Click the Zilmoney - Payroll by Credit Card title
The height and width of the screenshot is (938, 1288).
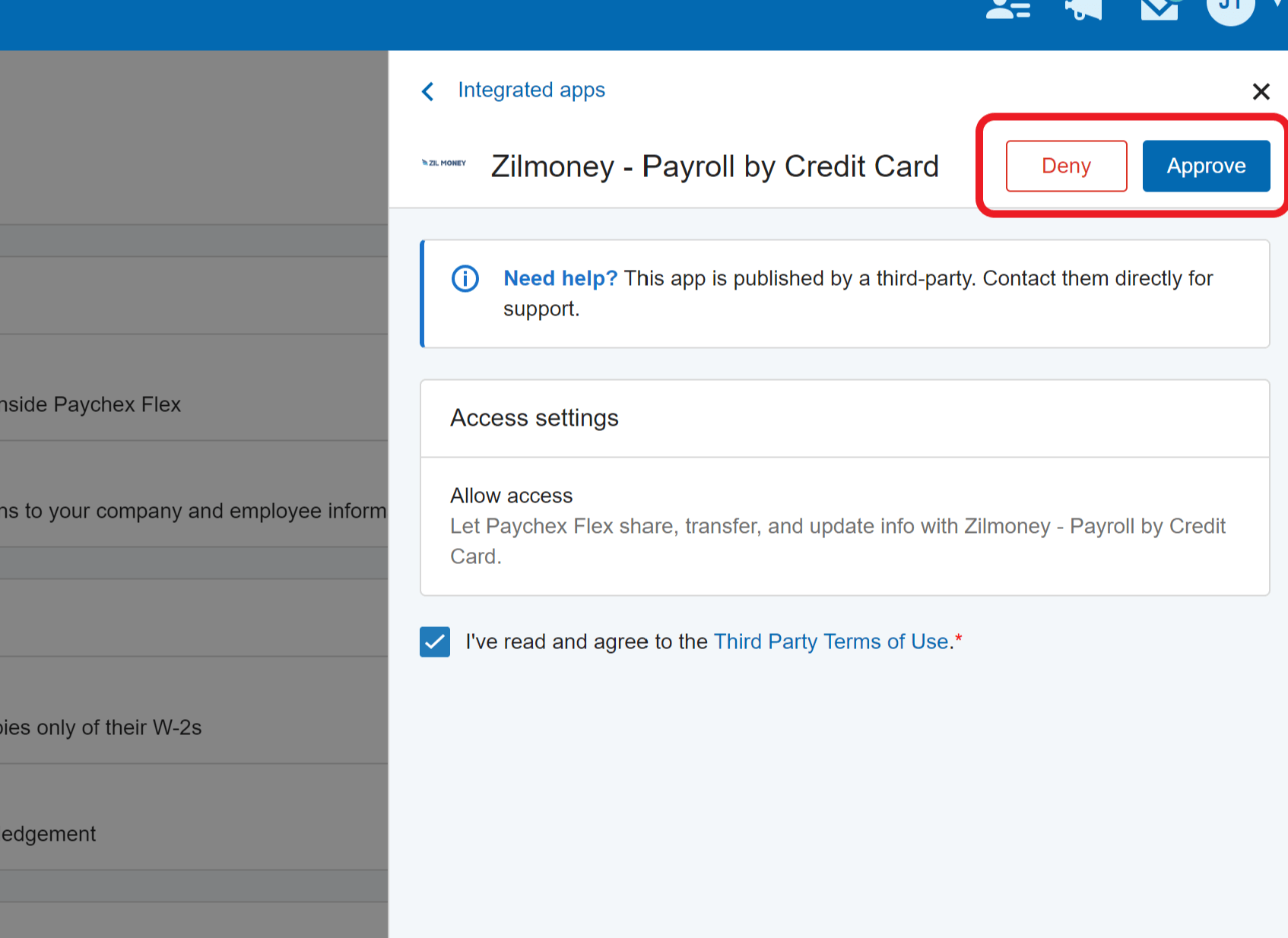point(715,166)
